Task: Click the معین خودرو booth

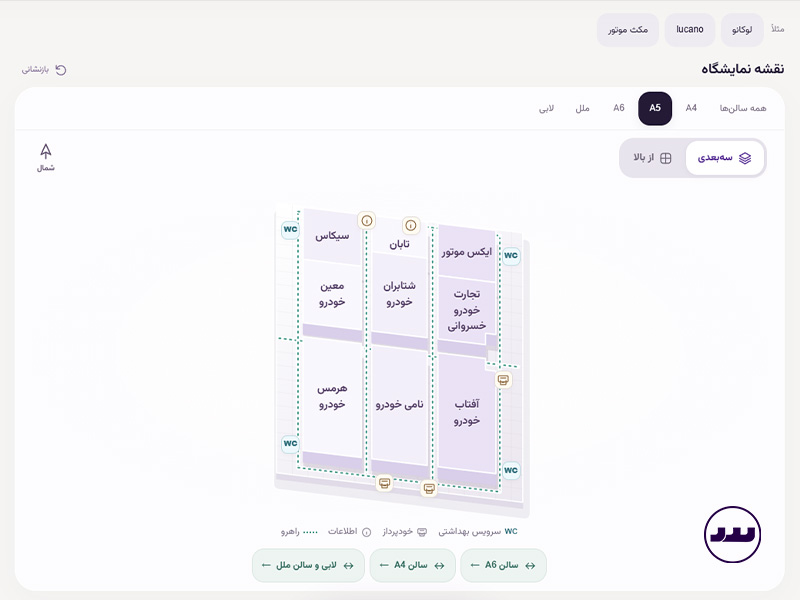Action: 332,294
